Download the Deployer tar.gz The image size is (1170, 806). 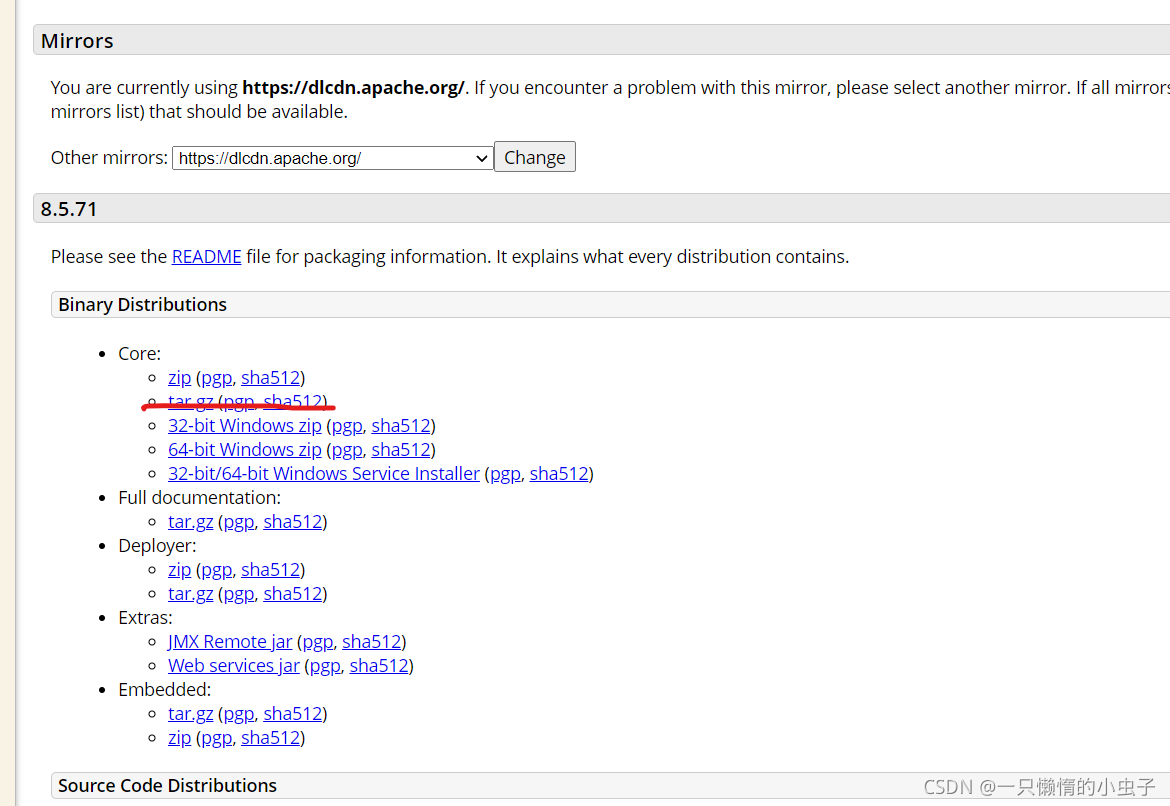[190, 593]
